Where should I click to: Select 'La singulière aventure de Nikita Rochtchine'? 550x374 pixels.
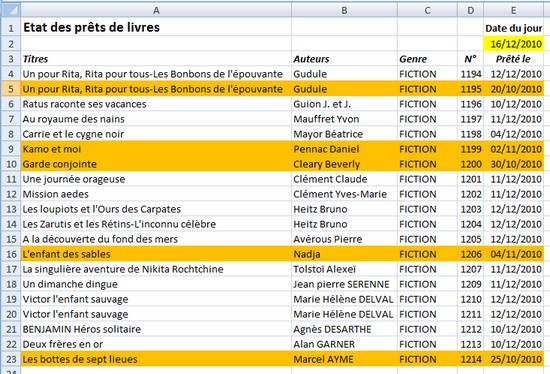click(156, 269)
